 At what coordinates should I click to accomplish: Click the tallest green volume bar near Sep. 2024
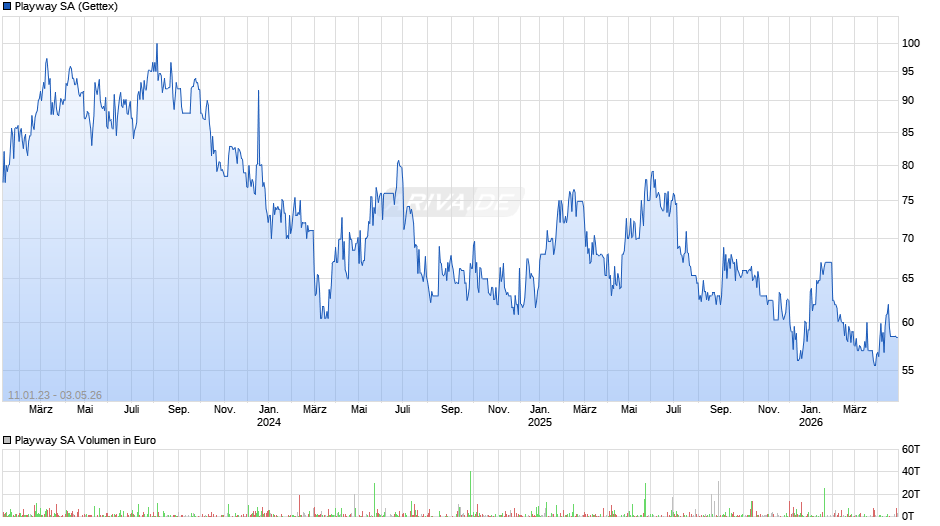(471, 493)
